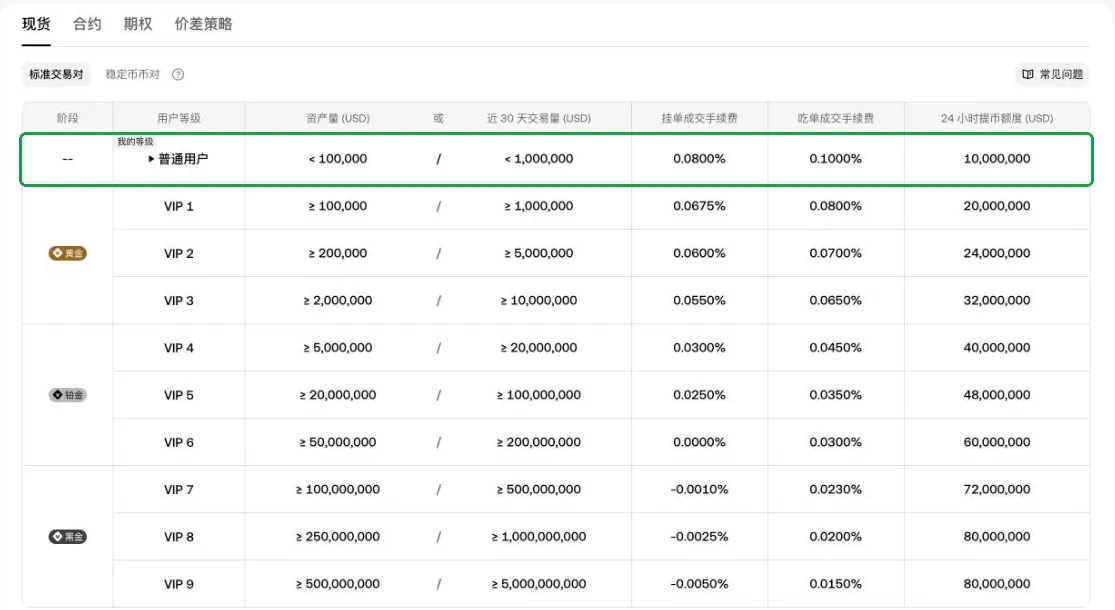
Task: Click maker fee -0.0050%
Action: tap(700, 584)
